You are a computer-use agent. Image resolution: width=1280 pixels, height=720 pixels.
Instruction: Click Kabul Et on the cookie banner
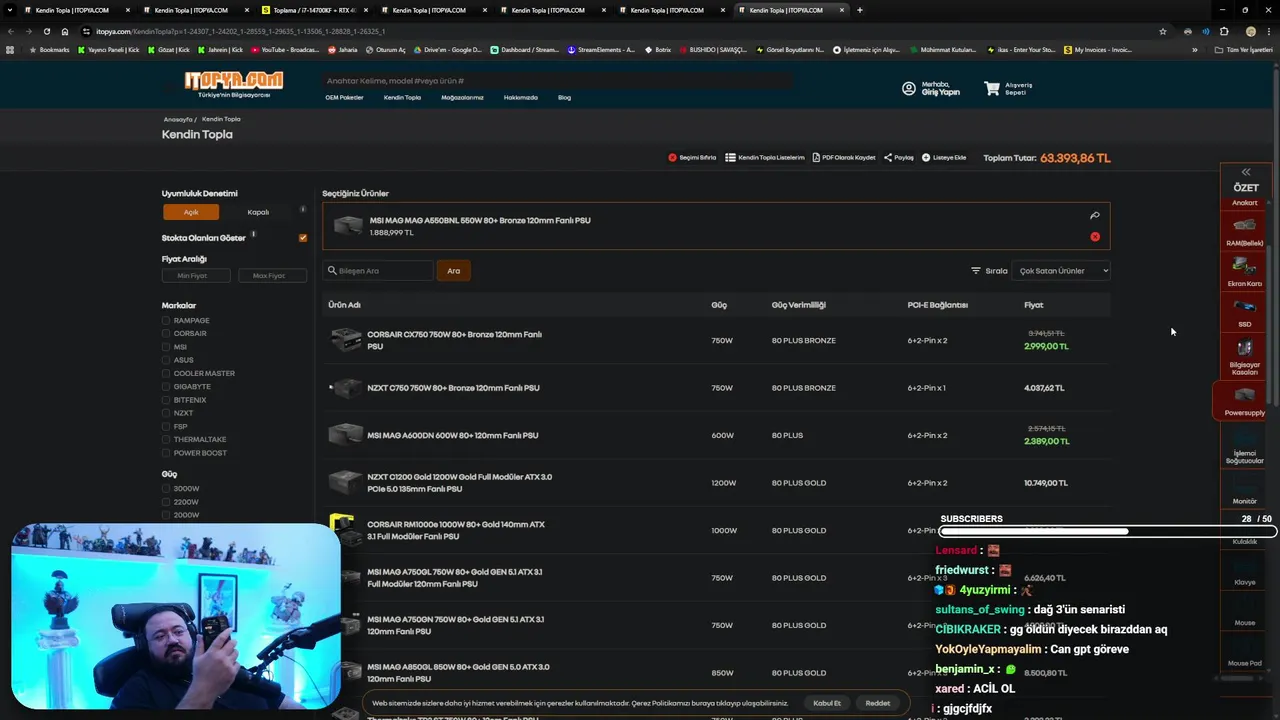(x=827, y=703)
